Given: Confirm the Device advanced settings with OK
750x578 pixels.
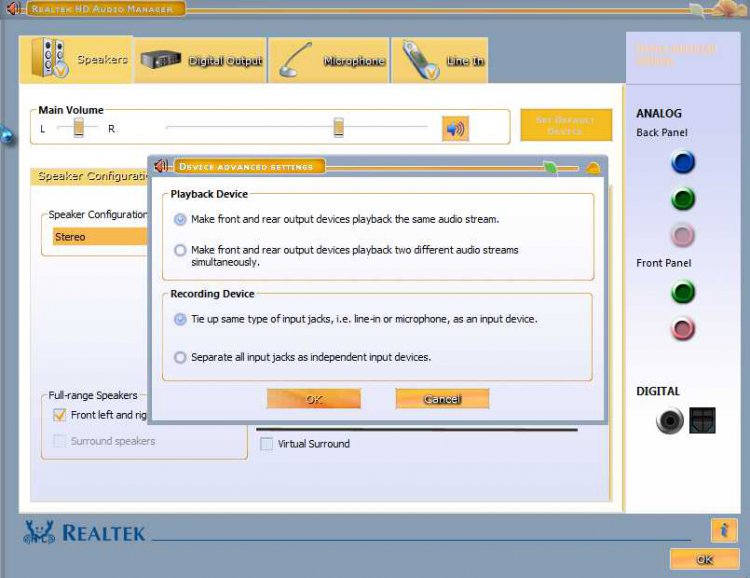Looking at the screenshot, I should point(314,399).
